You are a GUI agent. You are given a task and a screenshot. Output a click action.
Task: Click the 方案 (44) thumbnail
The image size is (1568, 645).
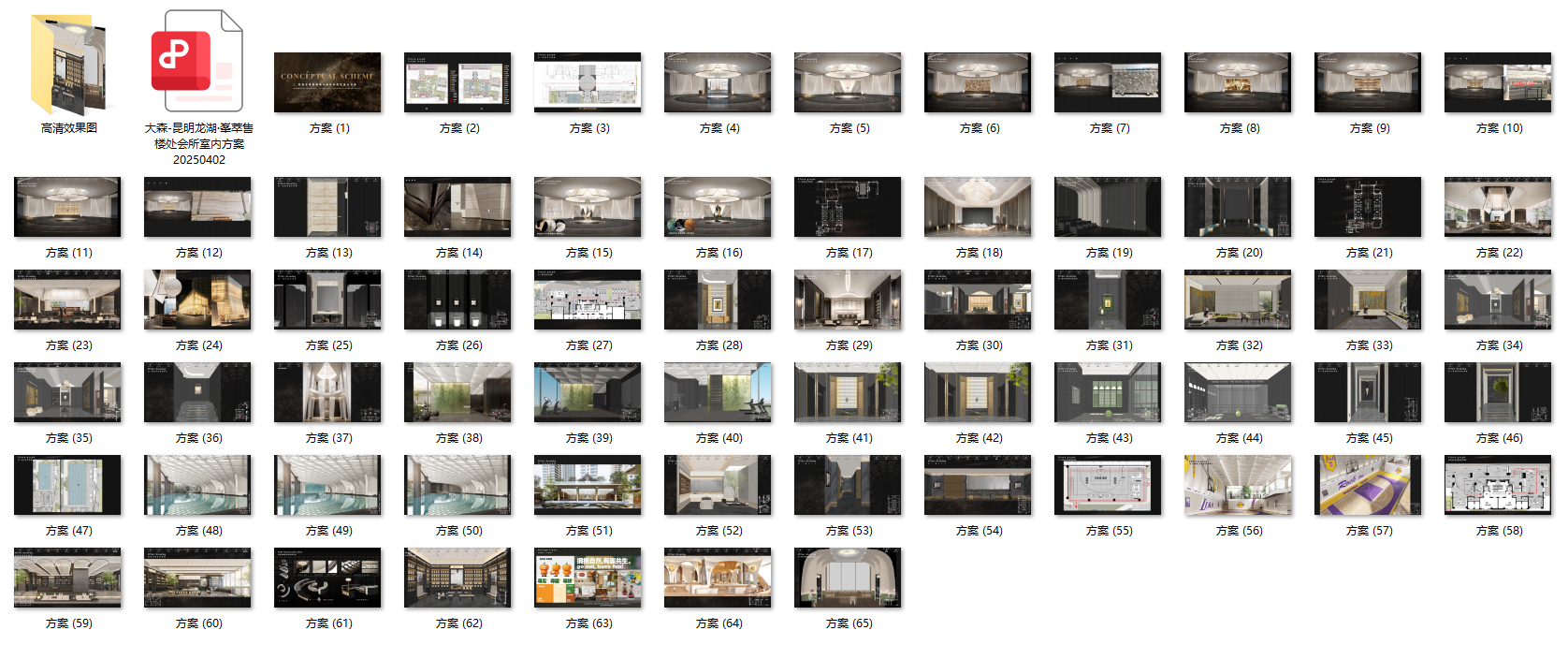pos(1238,392)
